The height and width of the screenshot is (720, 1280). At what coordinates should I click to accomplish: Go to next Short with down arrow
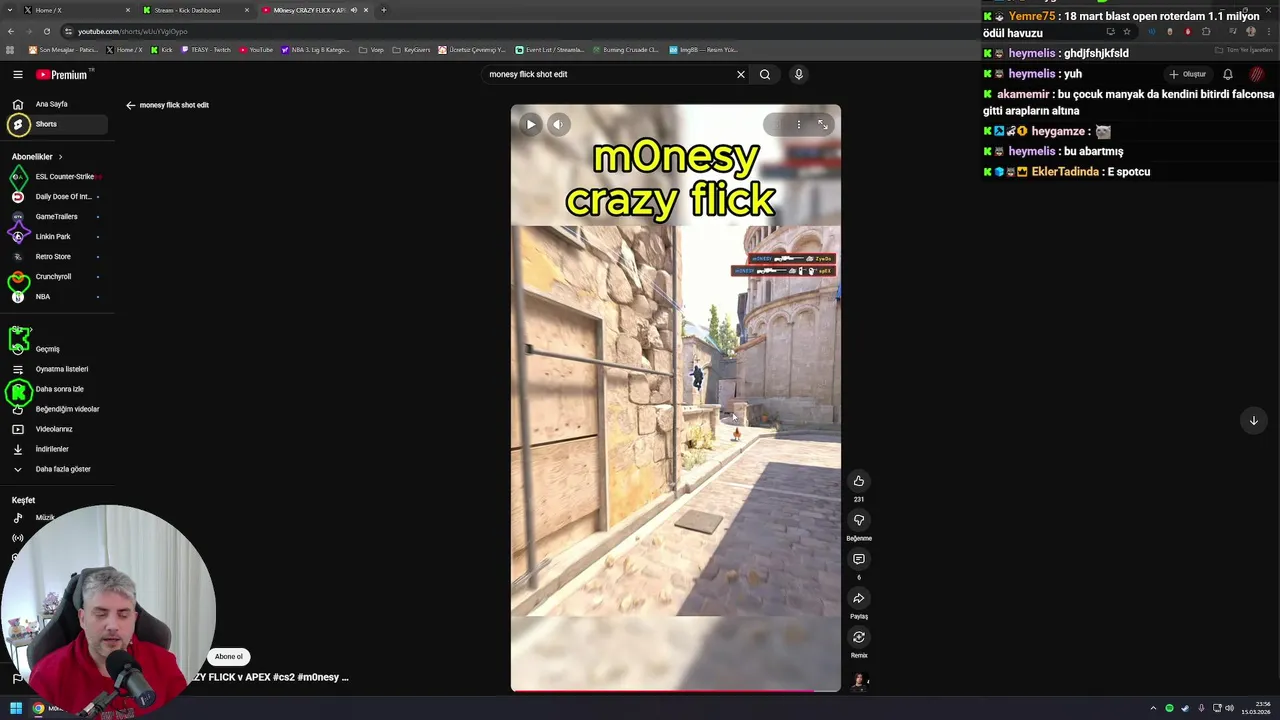[1253, 420]
